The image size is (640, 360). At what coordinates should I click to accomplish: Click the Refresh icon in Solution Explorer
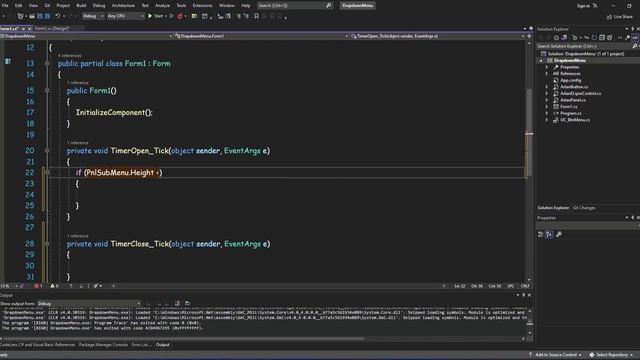pyautogui.click(x=594, y=38)
